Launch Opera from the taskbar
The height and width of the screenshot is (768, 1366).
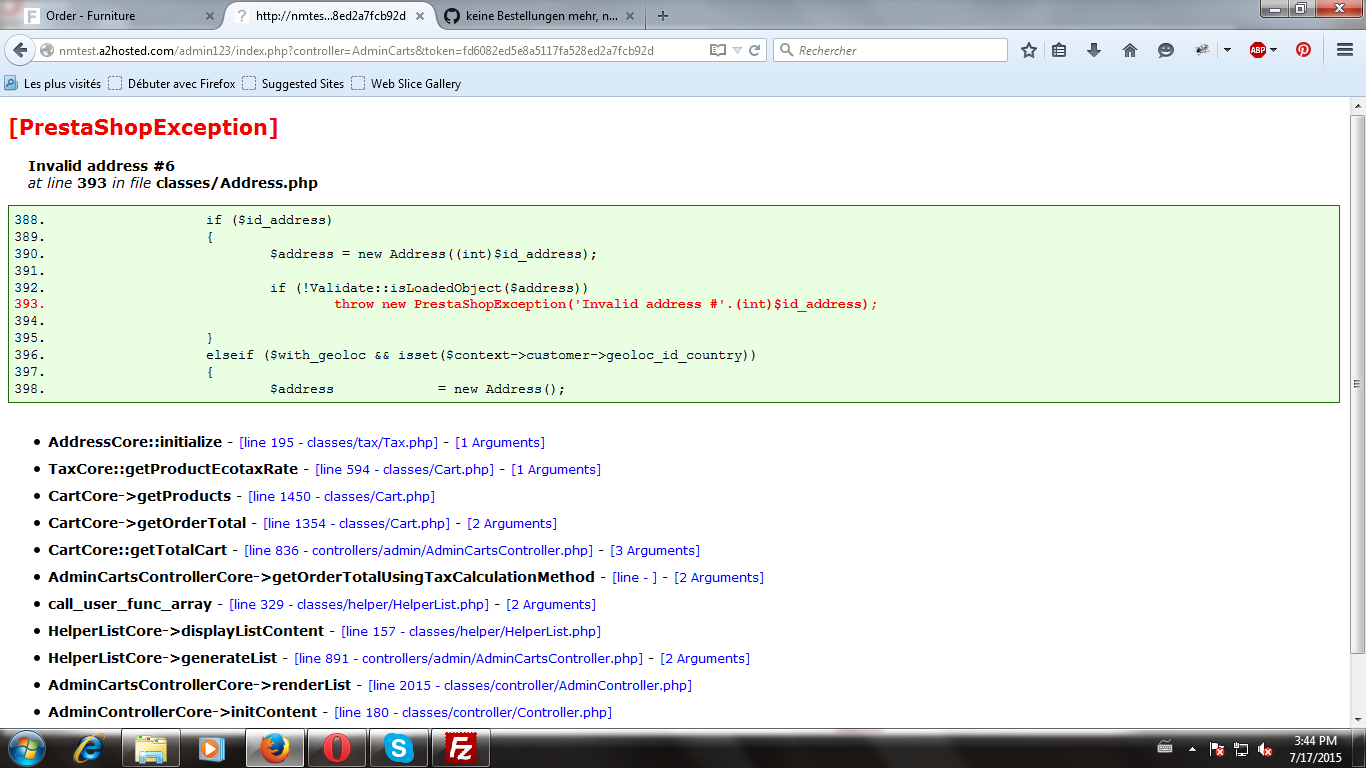336,748
